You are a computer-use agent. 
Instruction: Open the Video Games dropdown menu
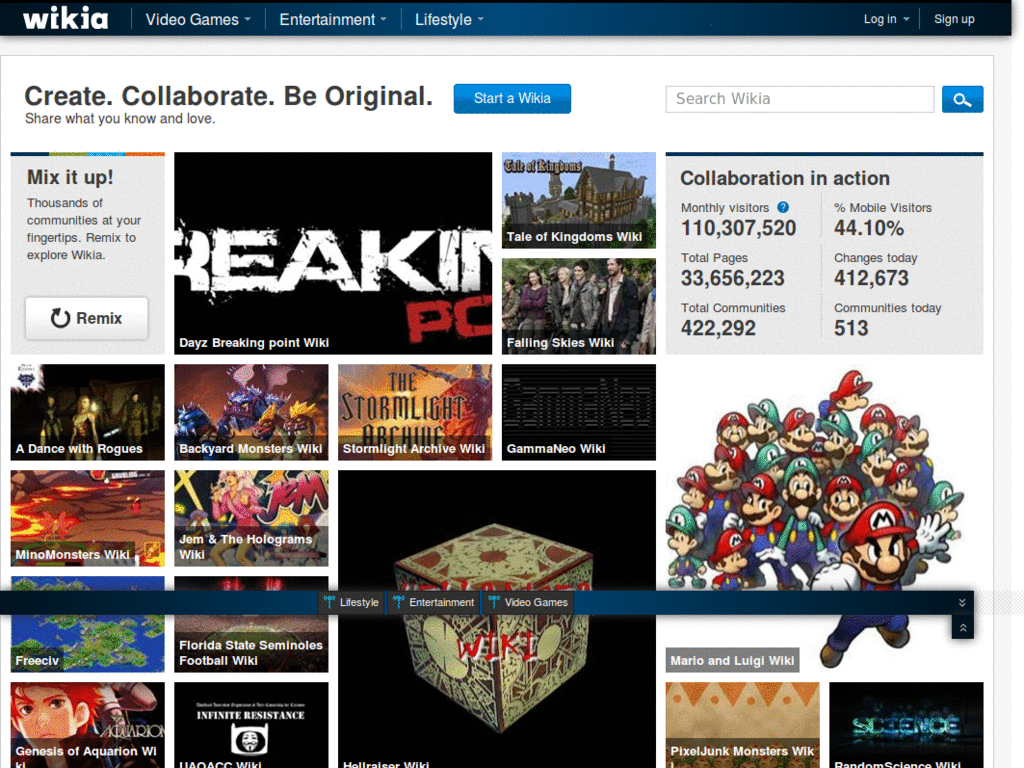coord(198,20)
